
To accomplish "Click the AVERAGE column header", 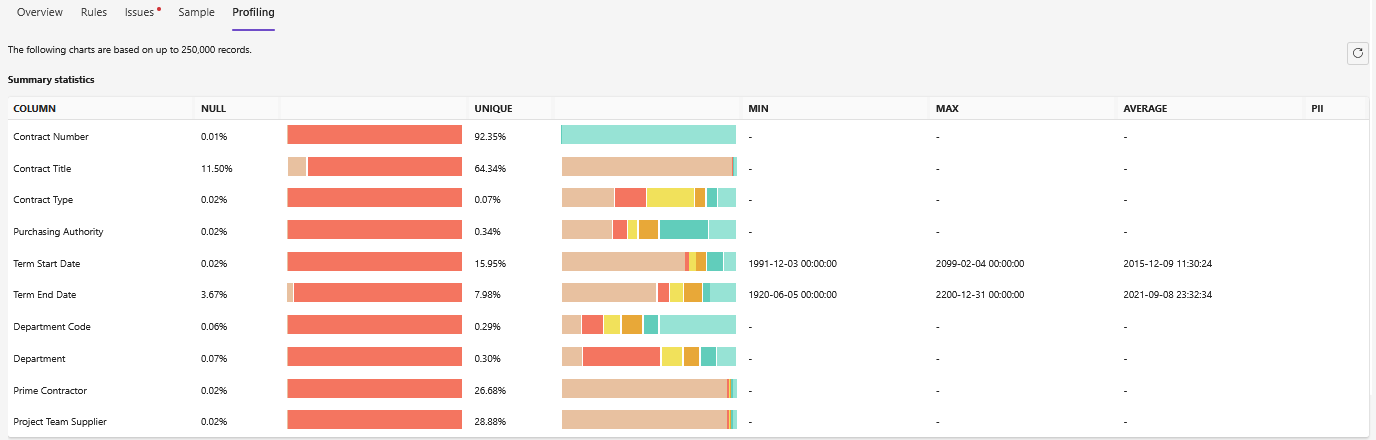I will pos(1145,108).
